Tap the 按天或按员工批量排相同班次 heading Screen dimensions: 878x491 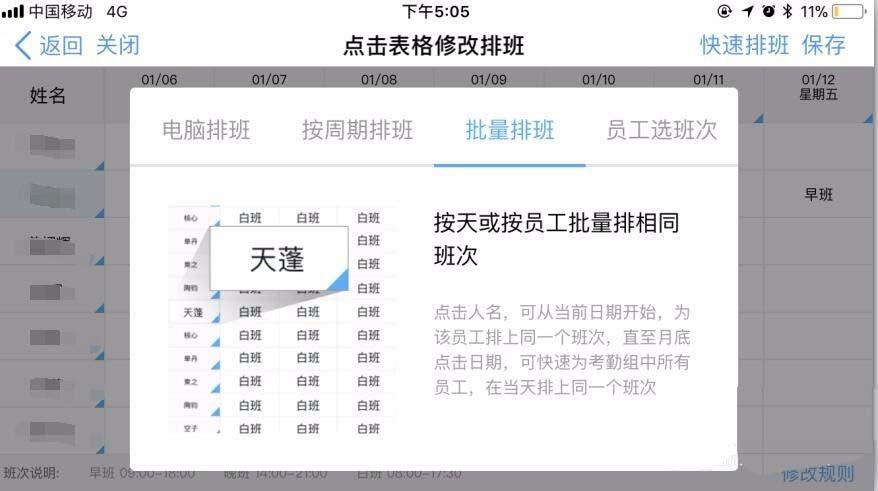coord(557,239)
